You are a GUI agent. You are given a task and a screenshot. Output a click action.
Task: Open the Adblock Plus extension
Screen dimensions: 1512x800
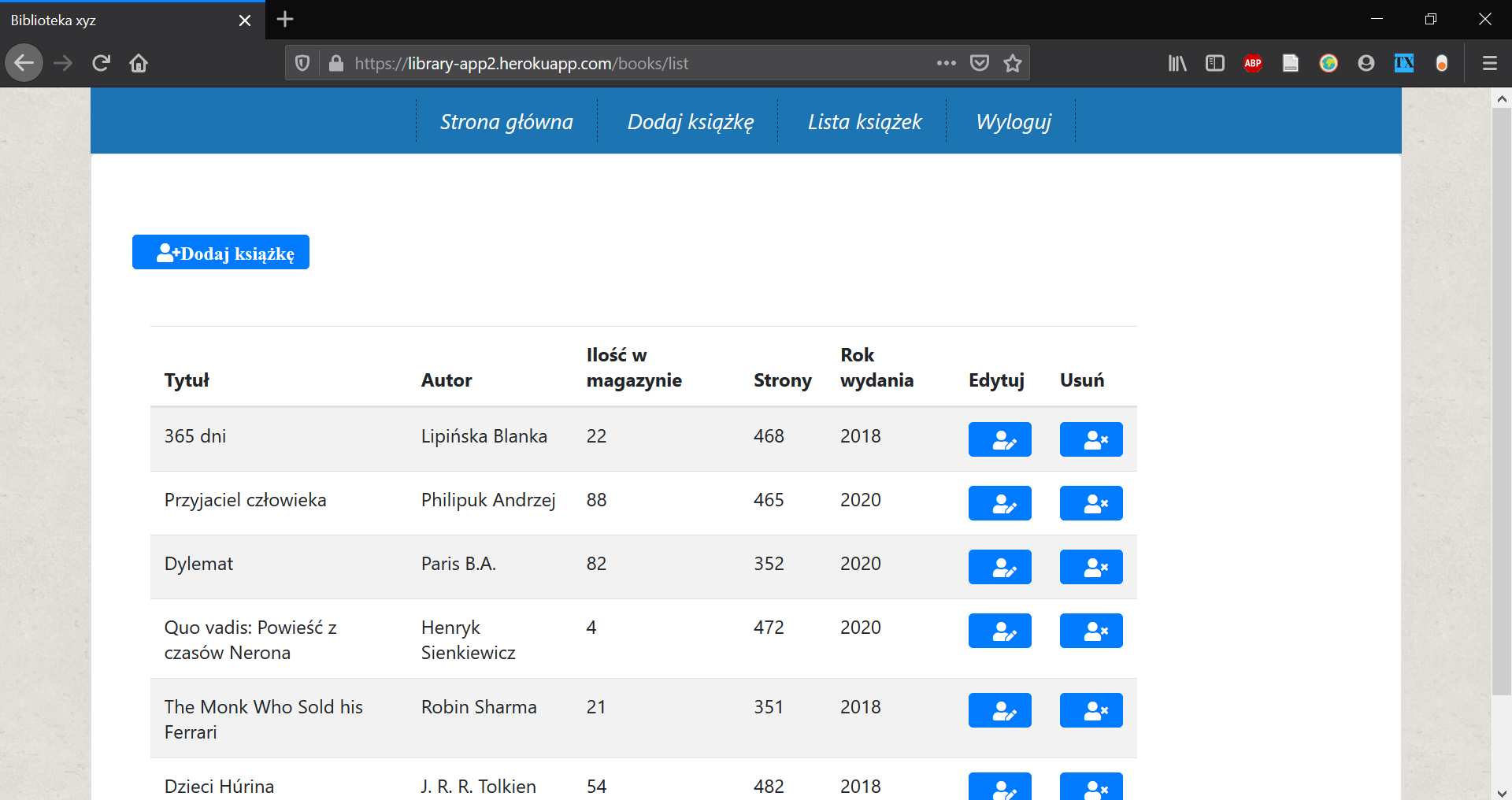pyautogui.click(x=1253, y=63)
